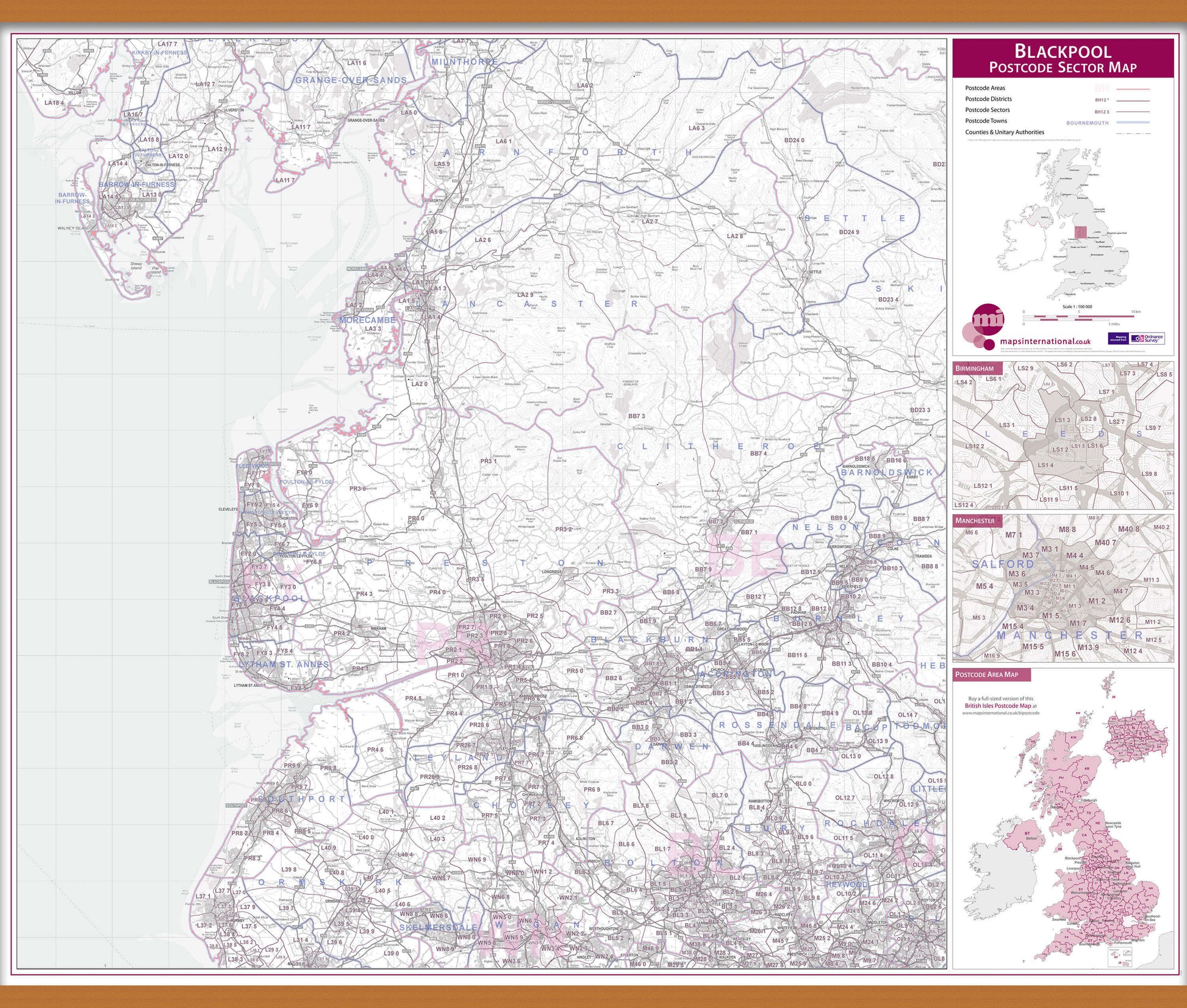Screen dimensions: 1187x1008
Task: Click the 'PR4 3' sector label
Action: click(x=364, y=594)
